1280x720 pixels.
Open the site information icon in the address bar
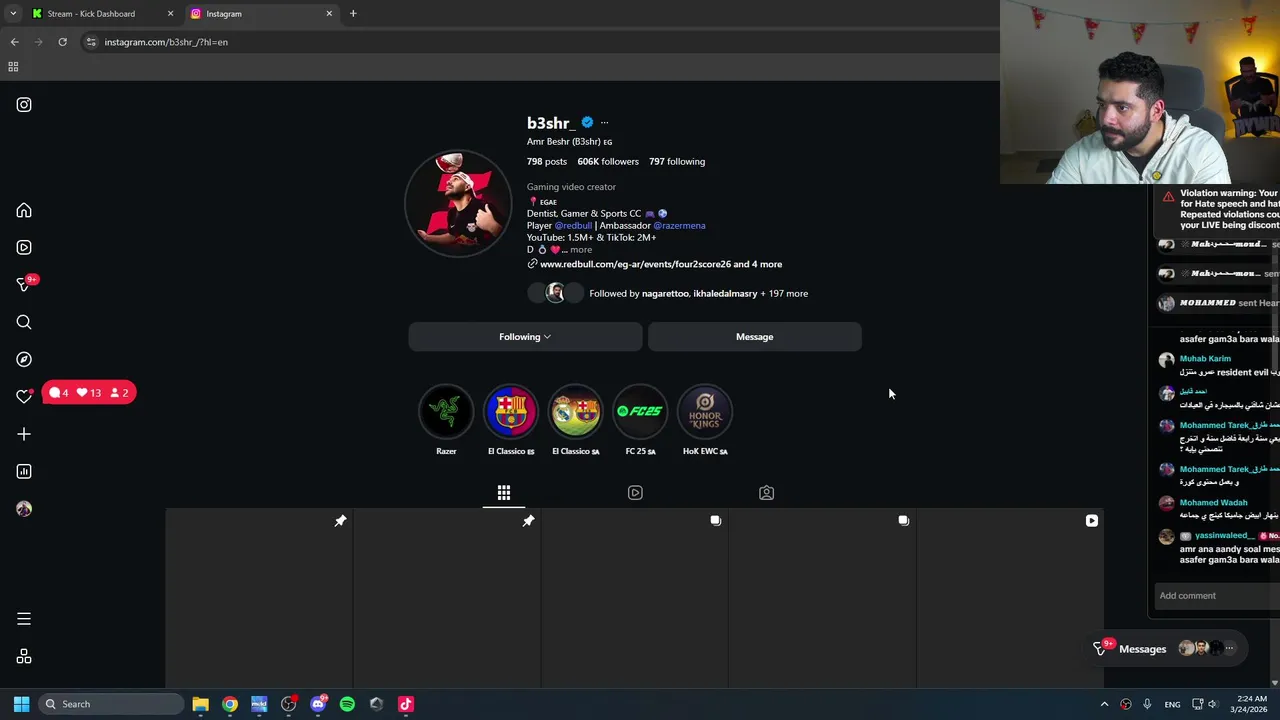coord(91,42)
